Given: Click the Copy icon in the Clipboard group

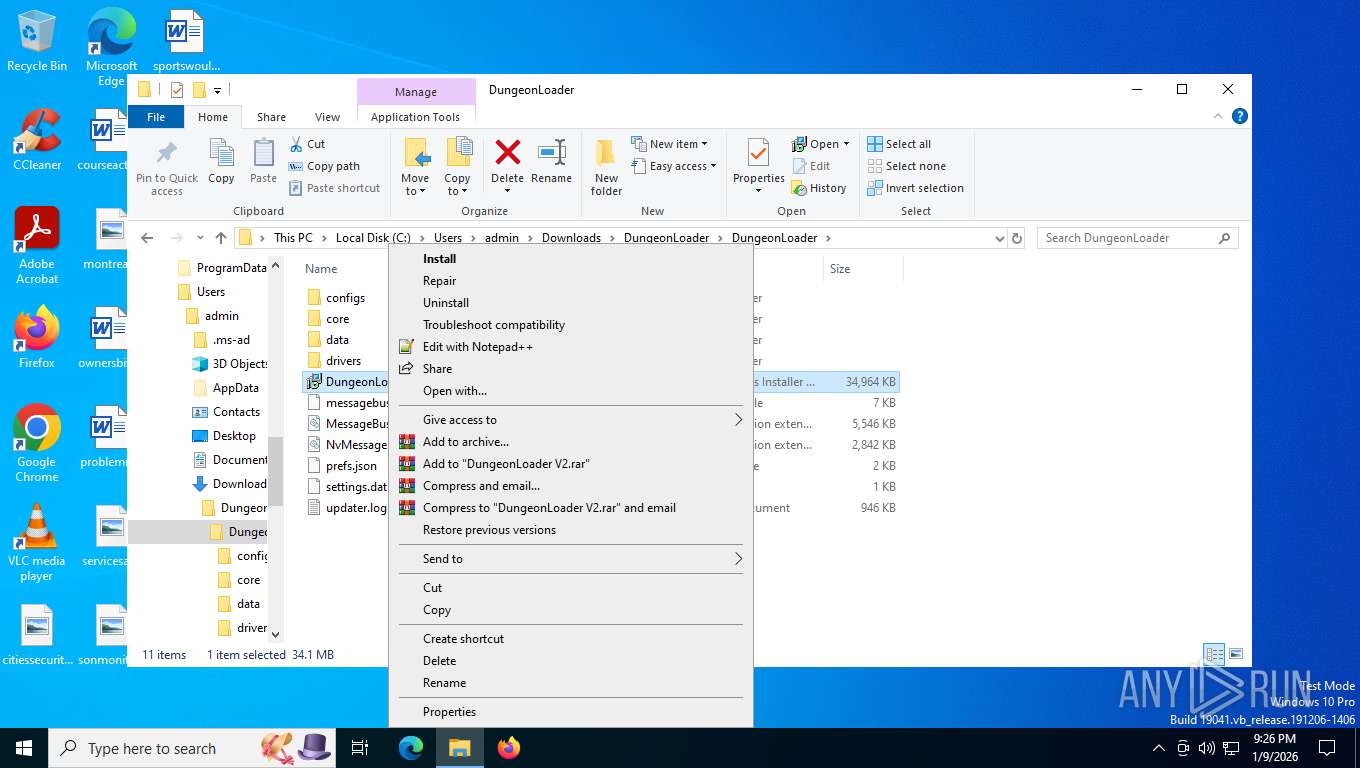Looking at the screenshot, I should pos(221,153).
